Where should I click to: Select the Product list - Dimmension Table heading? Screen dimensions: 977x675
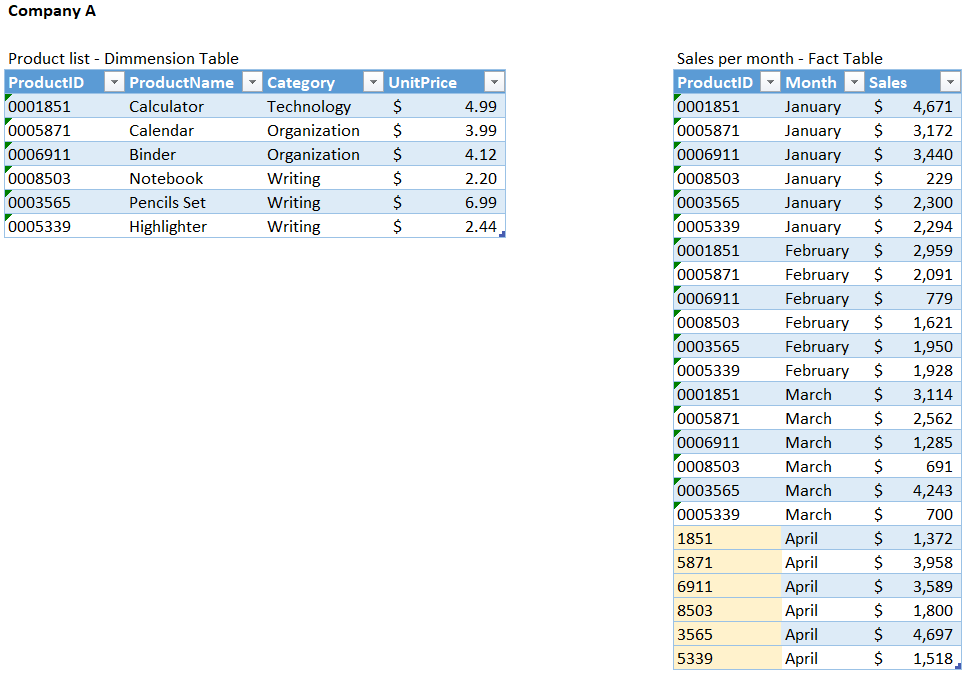(x=123, y=58)
